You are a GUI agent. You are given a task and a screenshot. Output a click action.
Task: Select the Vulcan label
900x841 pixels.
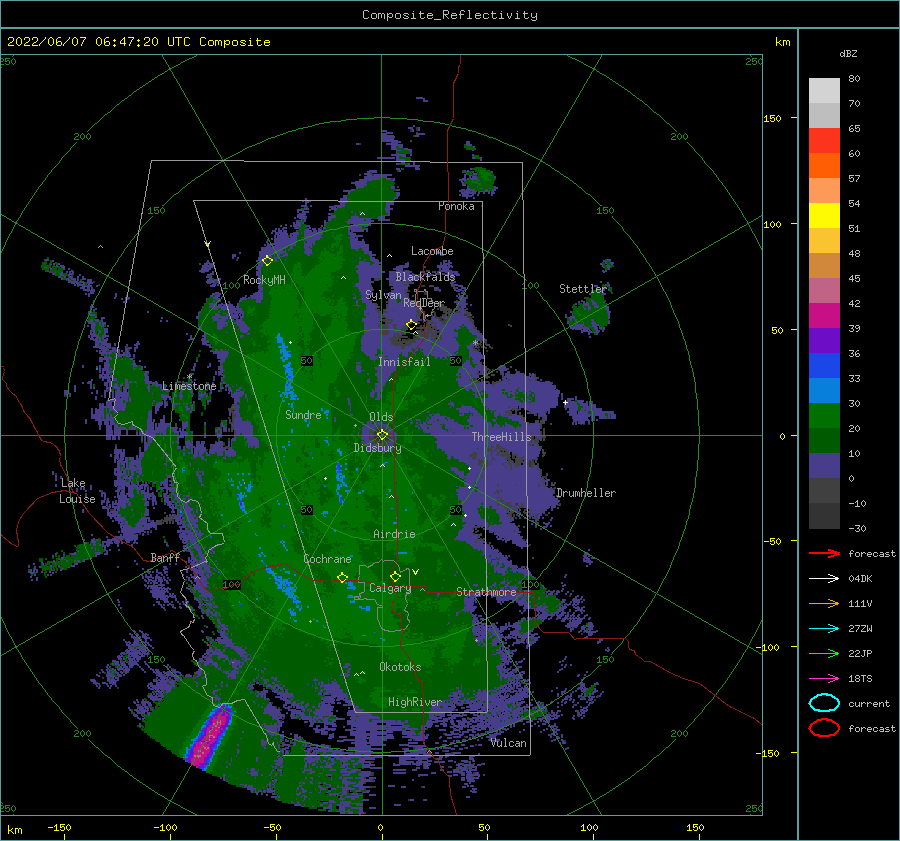click(x=509, y=743)
